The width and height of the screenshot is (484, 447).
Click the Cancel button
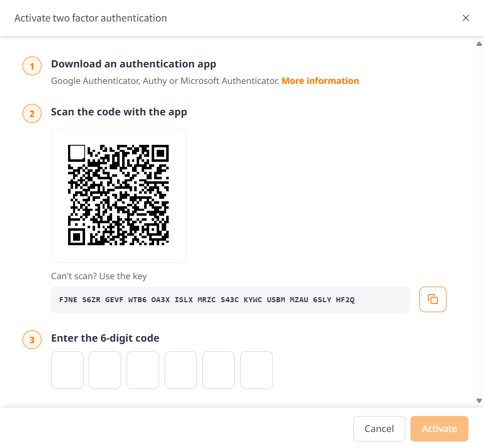(379, 429)
